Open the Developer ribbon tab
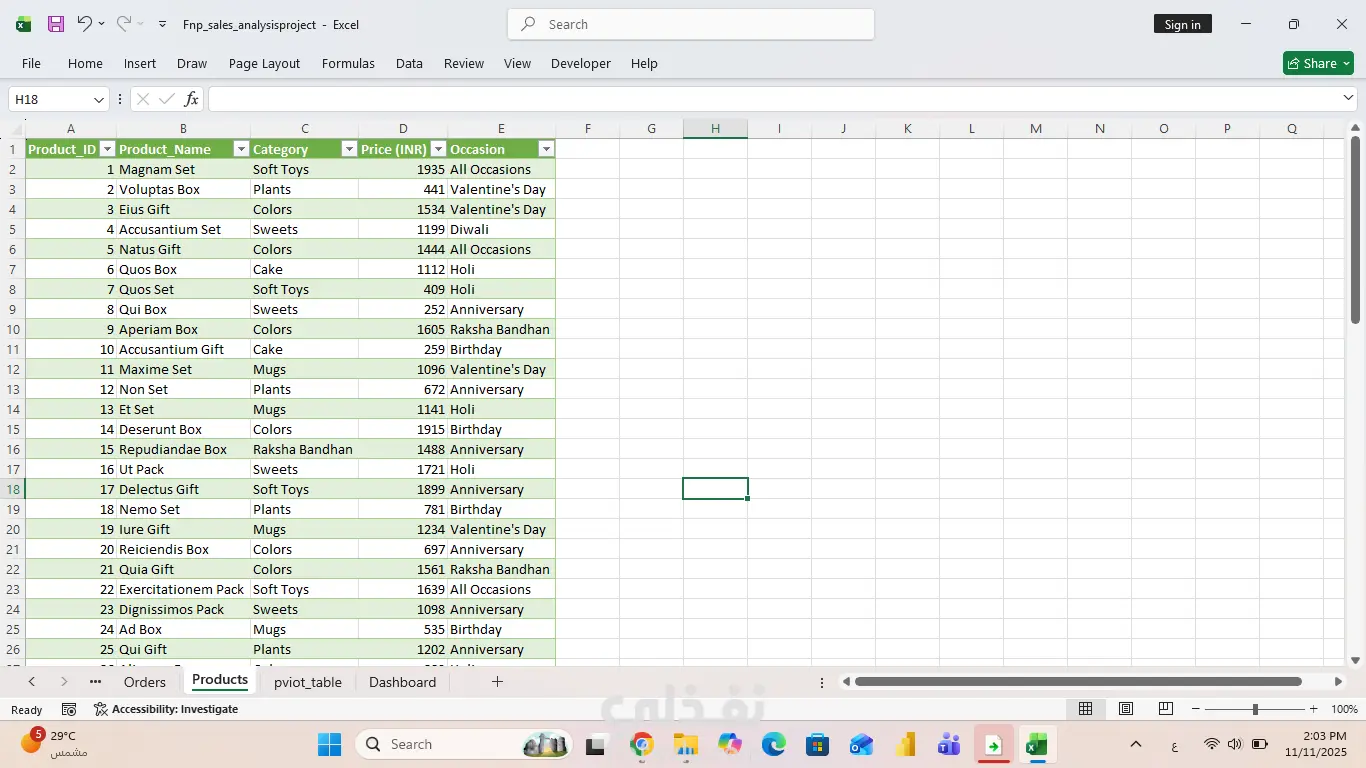 click(581, 63)
